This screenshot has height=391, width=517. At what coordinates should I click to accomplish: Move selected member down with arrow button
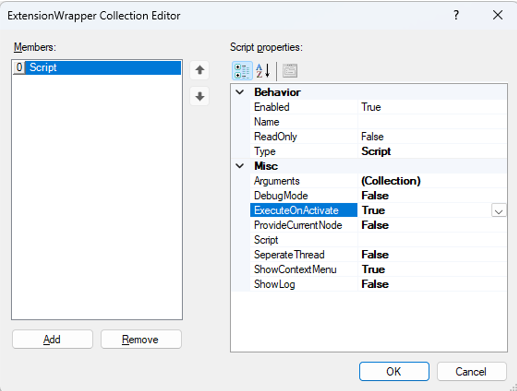[200, 97]
